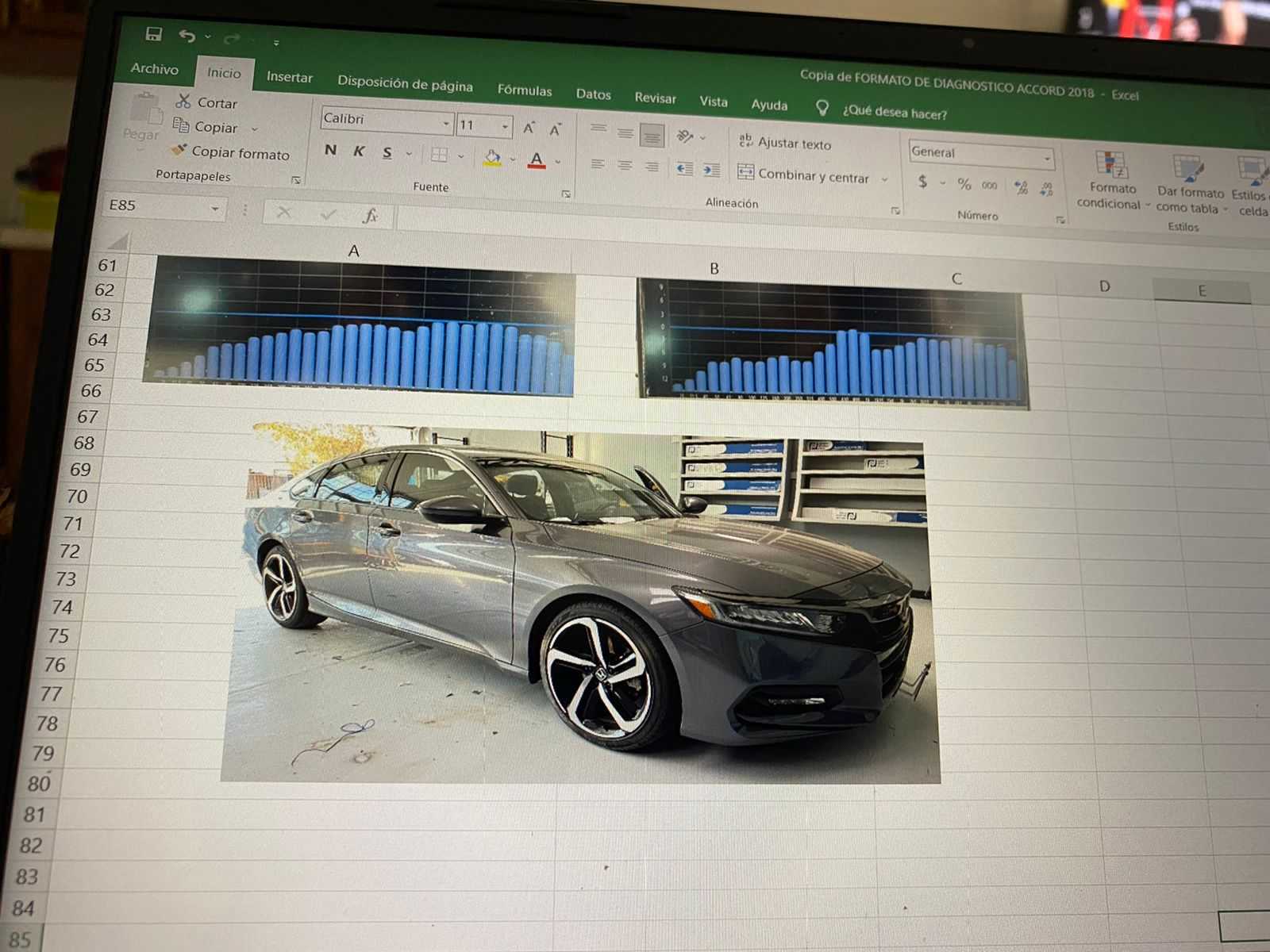1270x952 pixels.
Task: Switch to Insertar tab
Action: [x=289, y=77]
